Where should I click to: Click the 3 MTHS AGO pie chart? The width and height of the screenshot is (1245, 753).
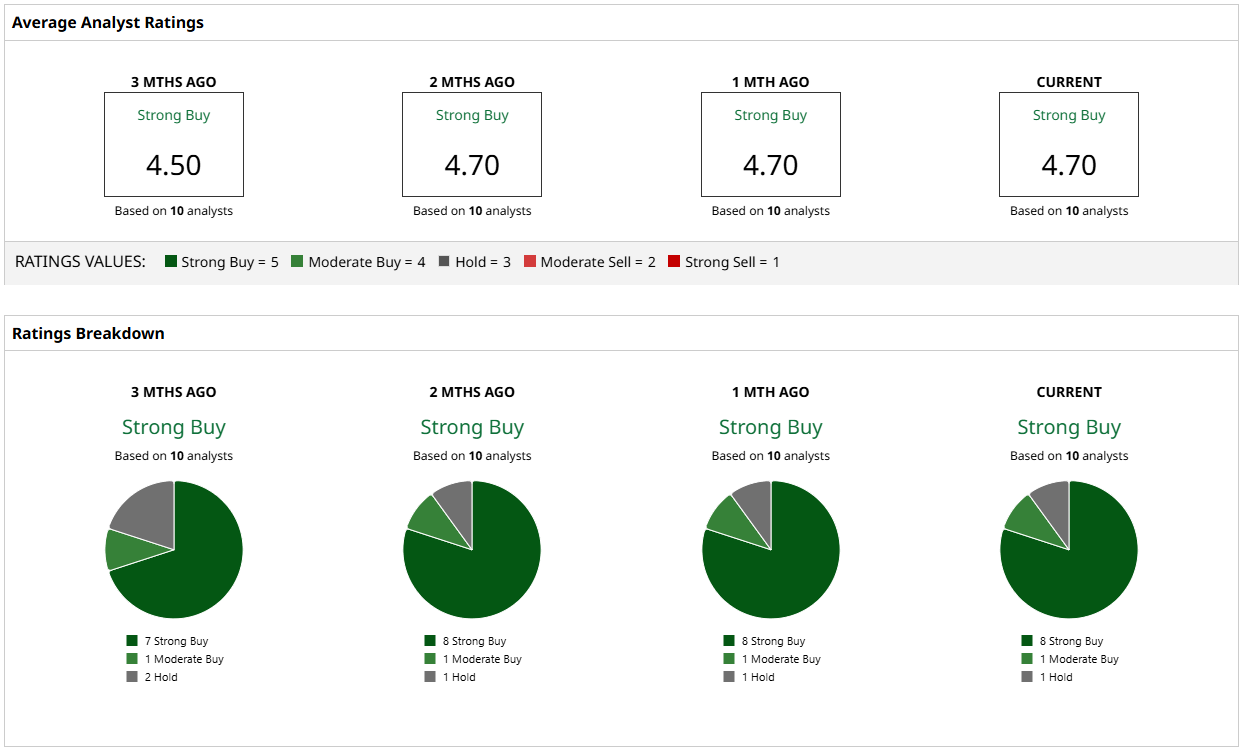point(174,550)
